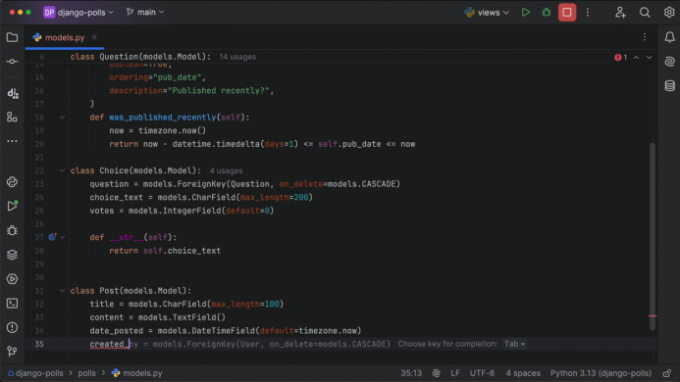
Task: Open the Git tool window icon
Action: tap(12, 351)
